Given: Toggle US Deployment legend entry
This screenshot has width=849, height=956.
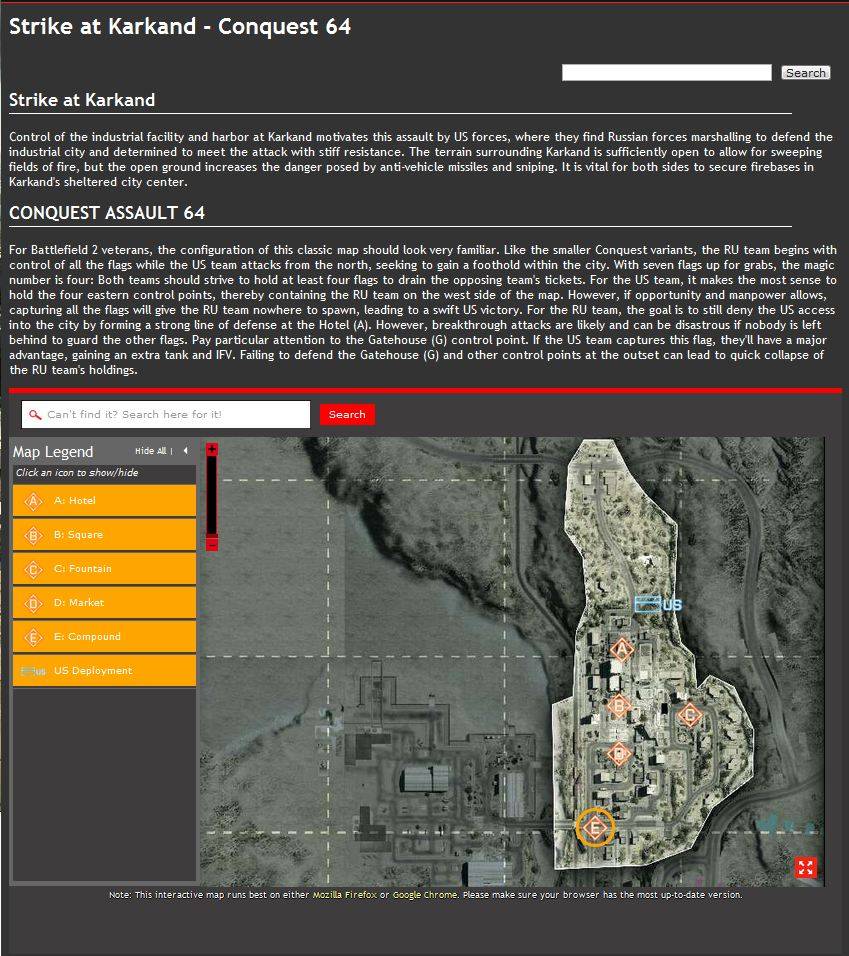Looking at the screenshot, I should coord(104,671).
